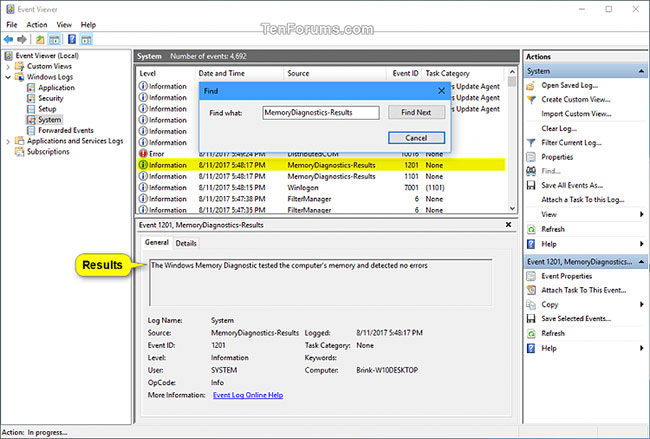Click the Forwarded Events log icon

point(31,130)
